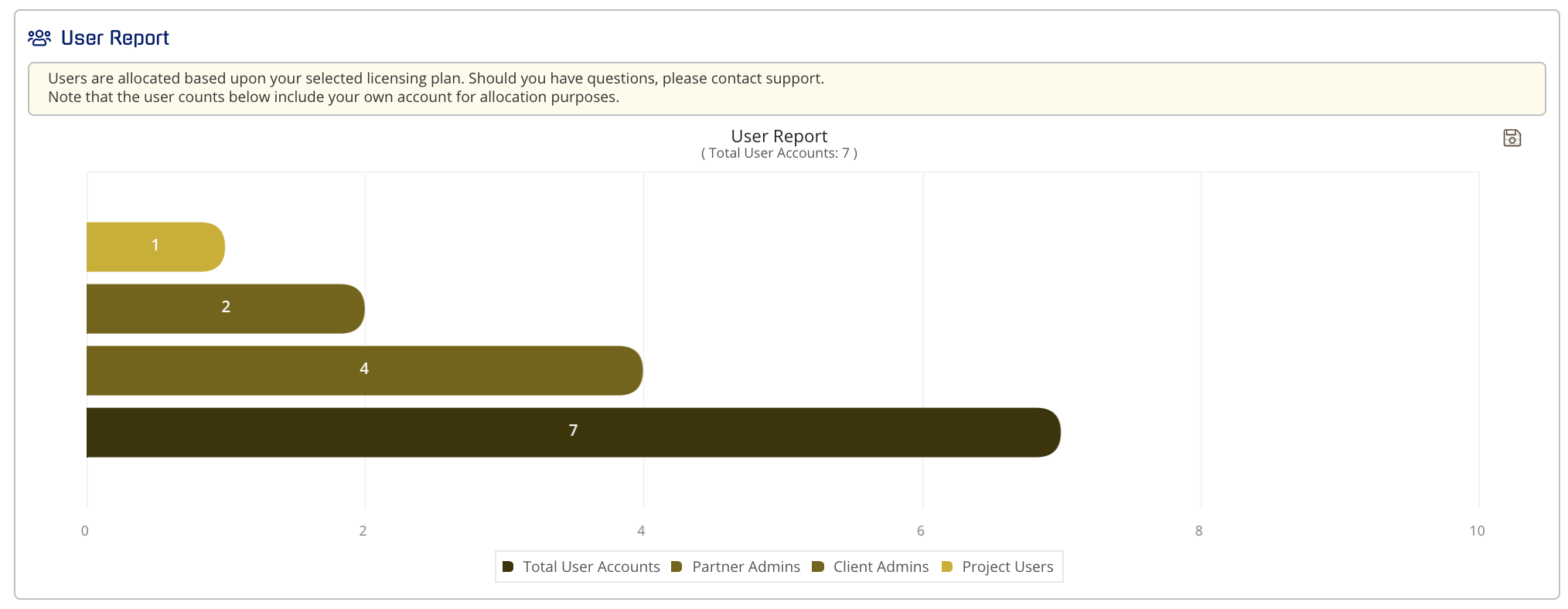Click the Total User Accounts: 7 subtitle
The image size is (1568, 609).
(x=779, y=153)
